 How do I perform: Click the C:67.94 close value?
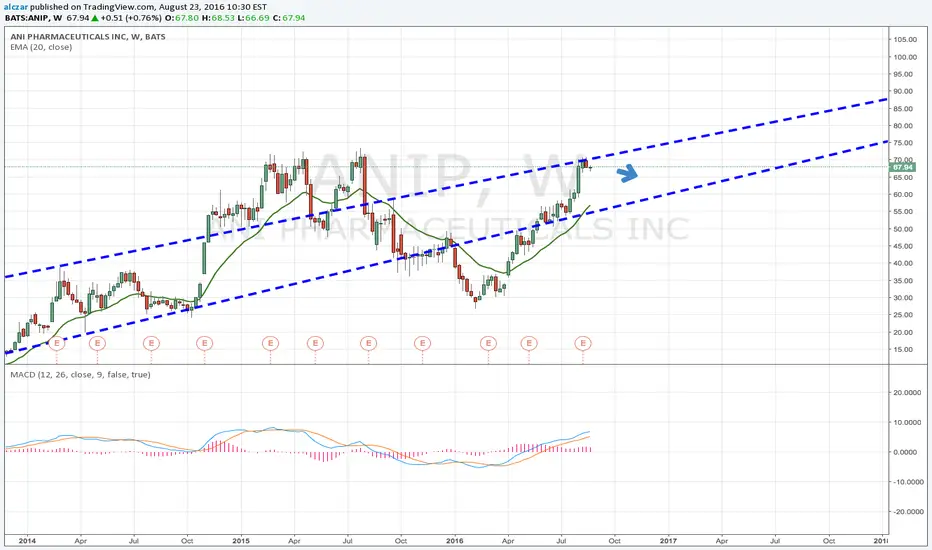pyautogui.click(x=288, y=18)
